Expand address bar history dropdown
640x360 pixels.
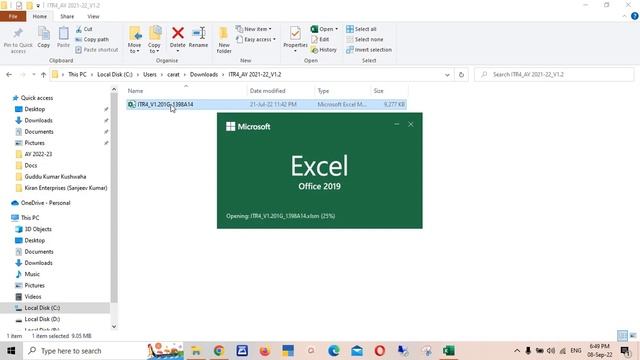click(x=447, y=75)
